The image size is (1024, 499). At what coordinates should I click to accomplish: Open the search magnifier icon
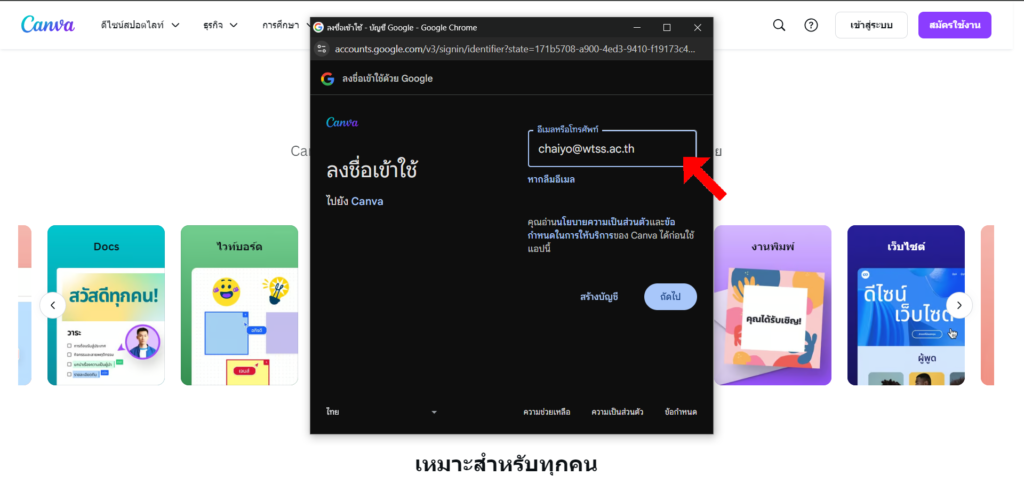coord(778,25)
